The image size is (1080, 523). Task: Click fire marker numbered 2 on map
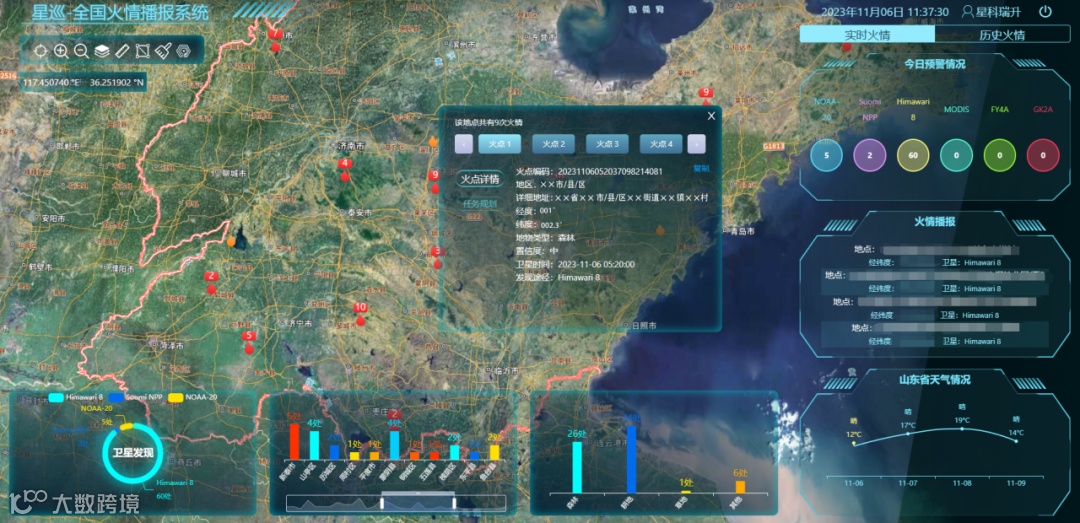211,282
